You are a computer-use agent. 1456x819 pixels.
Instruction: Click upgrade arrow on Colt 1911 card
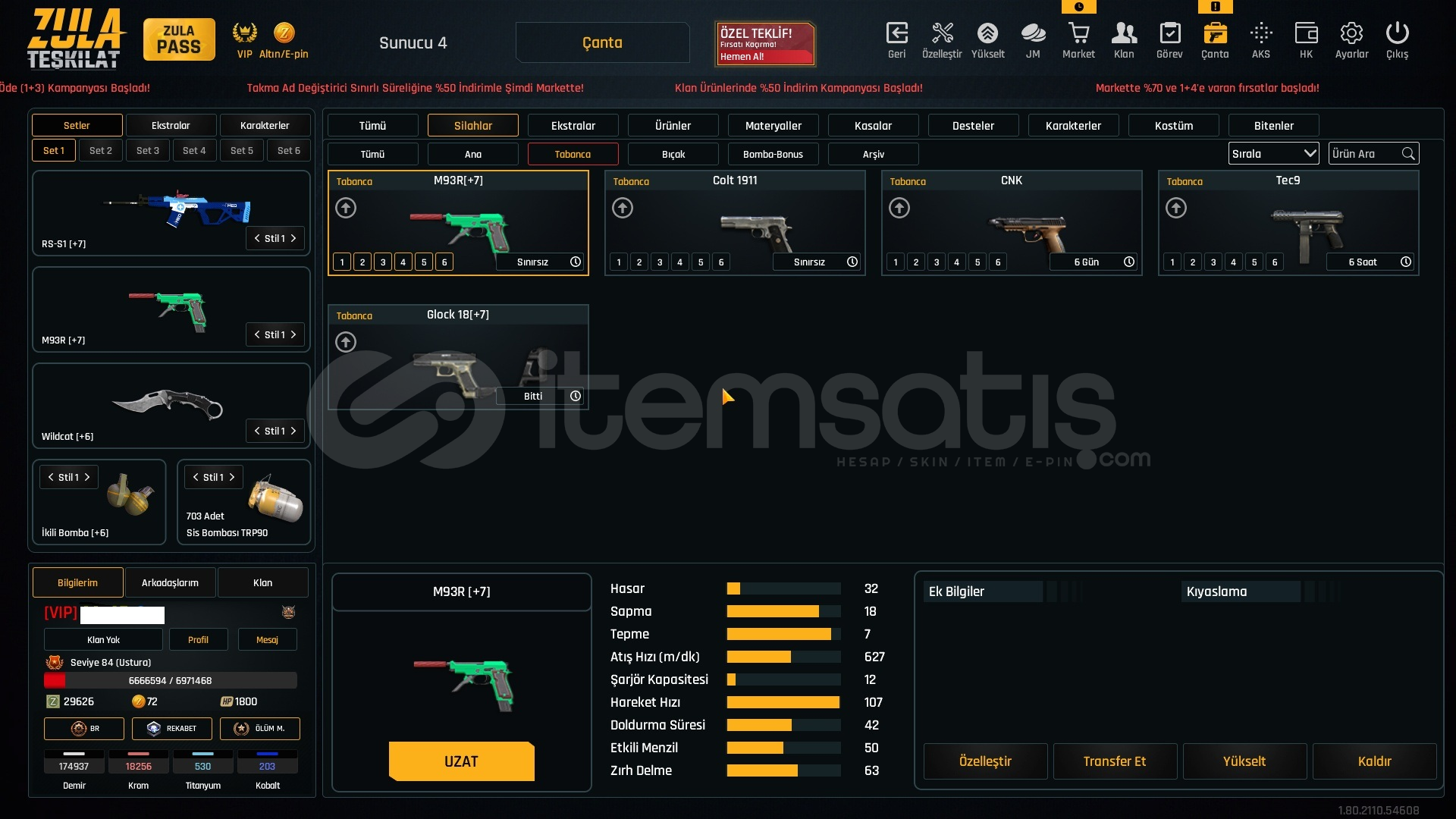coord(623,208)
